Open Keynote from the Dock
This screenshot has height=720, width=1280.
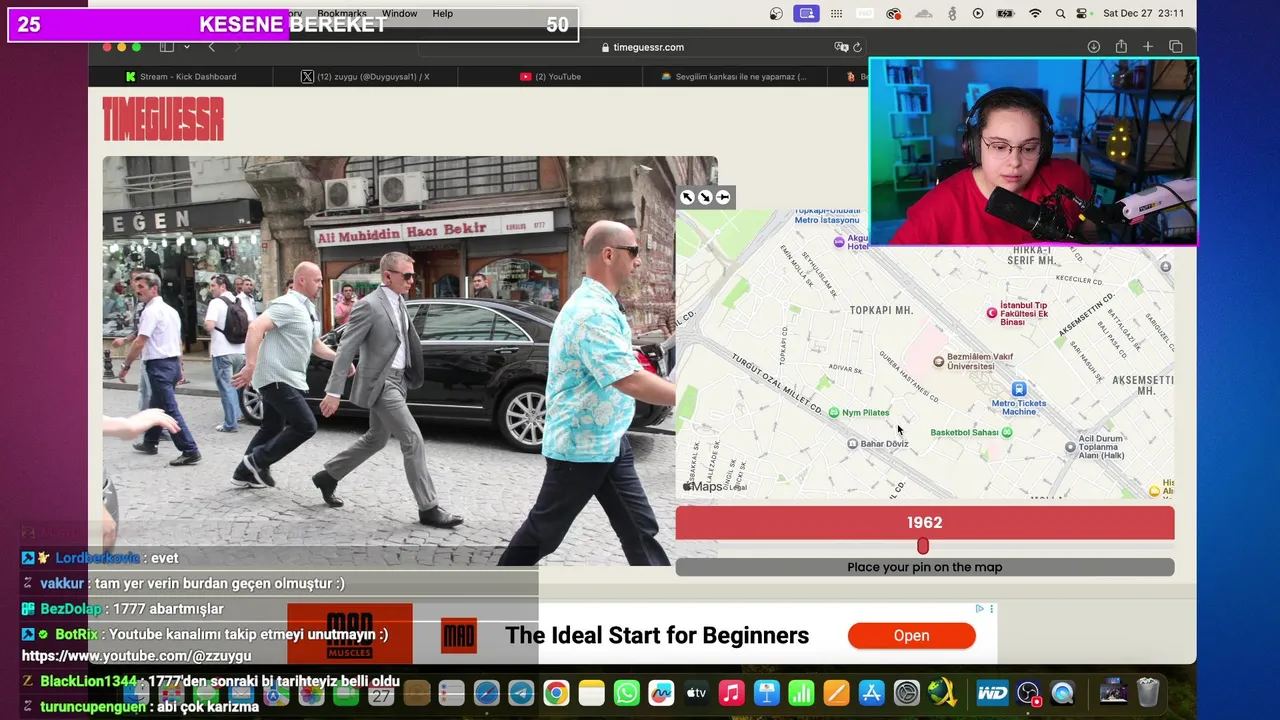[x=767, y=693]
